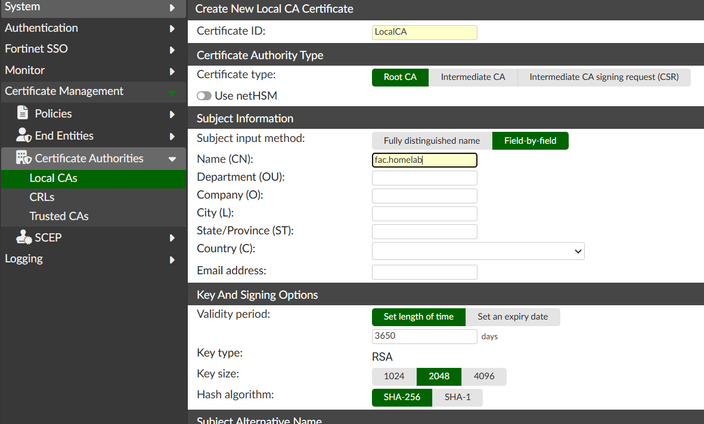This screenshot has width=704, height=424.
Task: Click the validity period days field
Action: click(x=424, y=336)
